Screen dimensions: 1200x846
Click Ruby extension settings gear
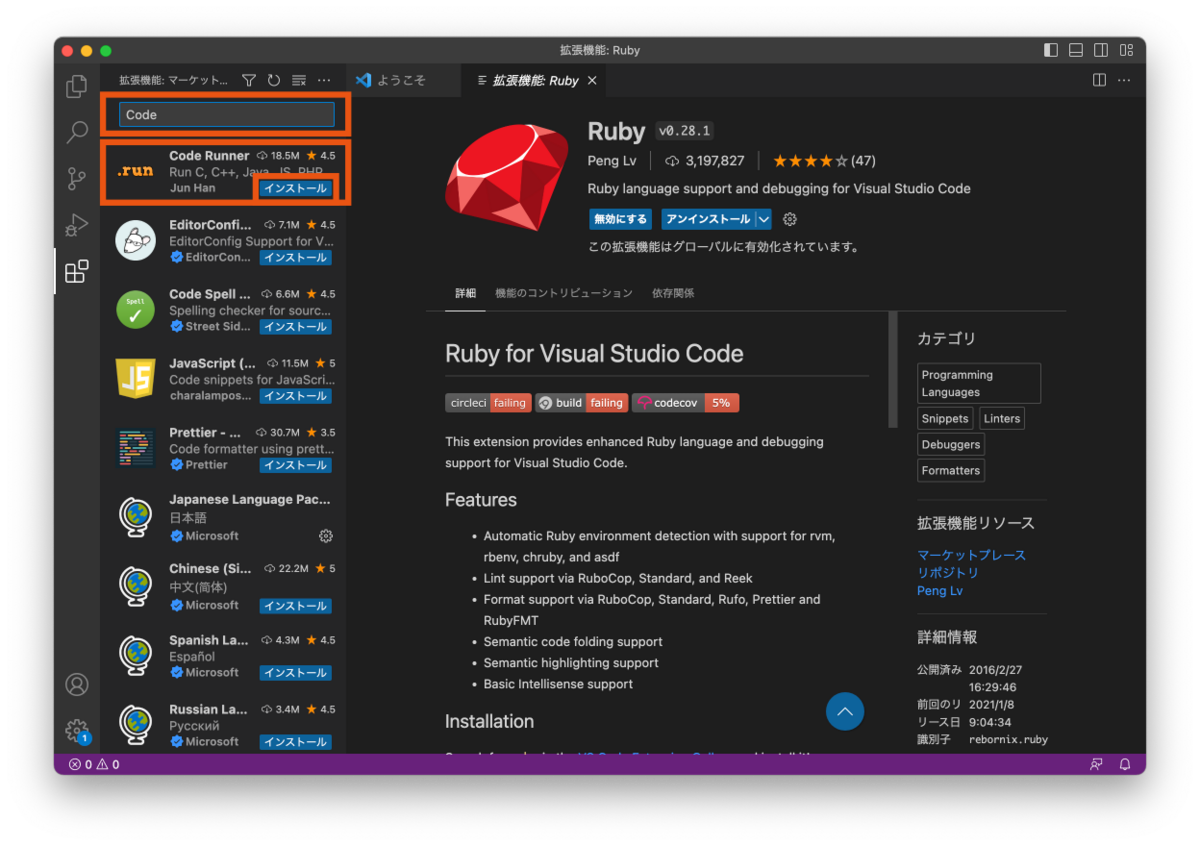point(790,219)
